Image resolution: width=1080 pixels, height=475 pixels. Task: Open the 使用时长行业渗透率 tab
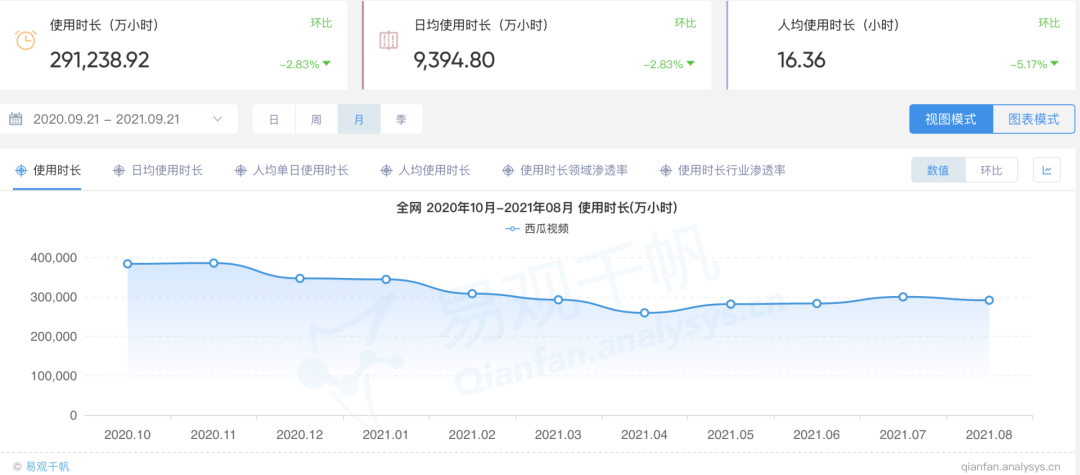click(x=723, y=170)
